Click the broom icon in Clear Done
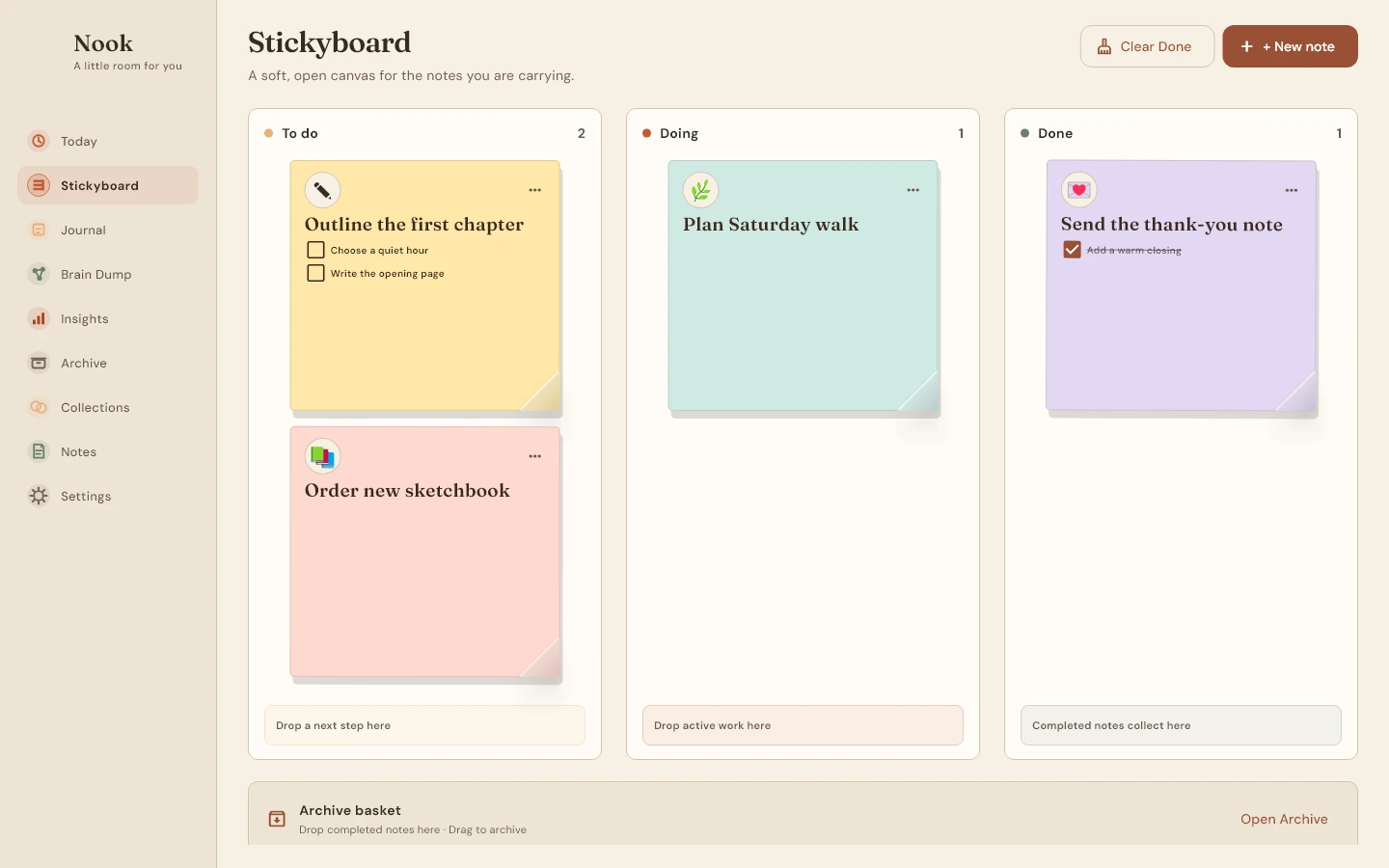1389x868 pixels. pyautogui.click(x=1104, y=46)
